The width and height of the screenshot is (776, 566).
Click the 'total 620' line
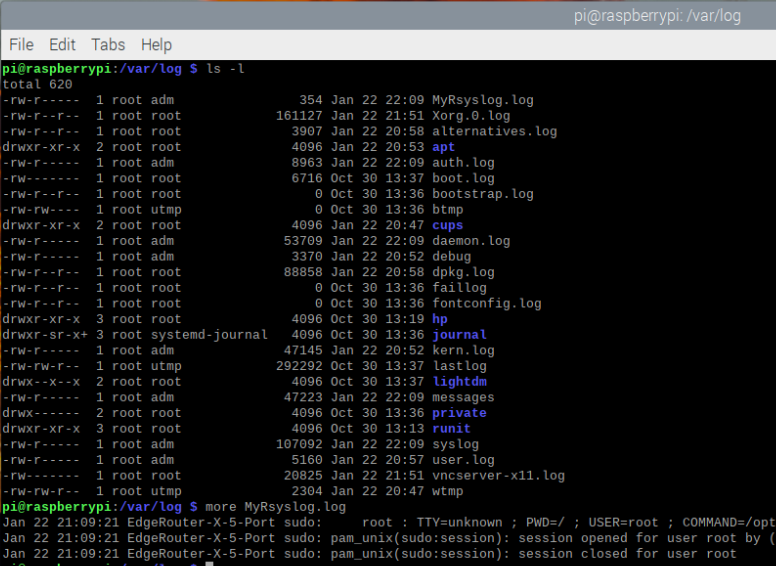pyautogui.click(x=37, y=85)
